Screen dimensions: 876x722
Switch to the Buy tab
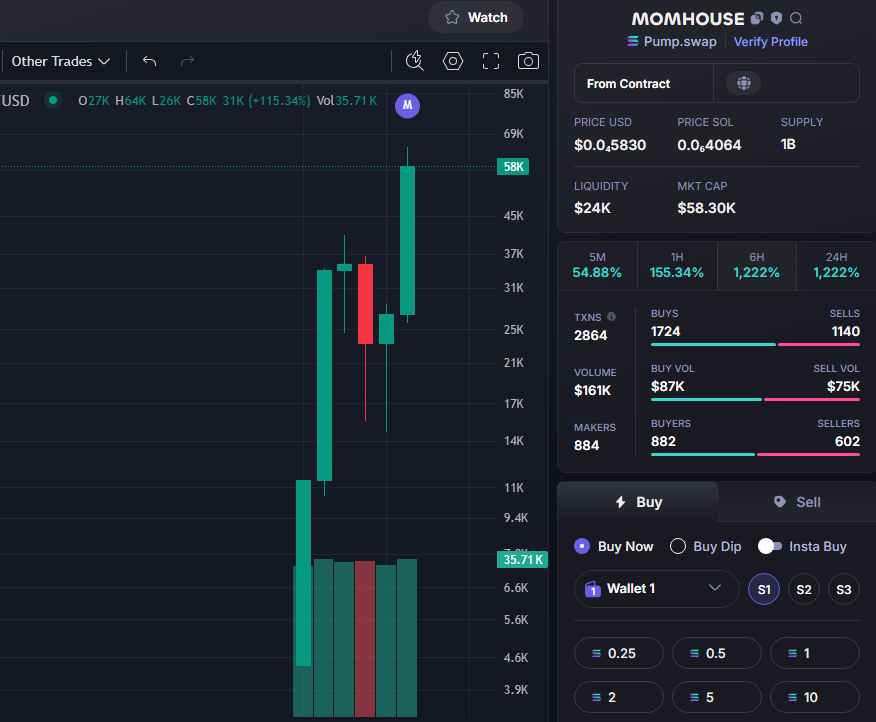click(x=637, y=502)
